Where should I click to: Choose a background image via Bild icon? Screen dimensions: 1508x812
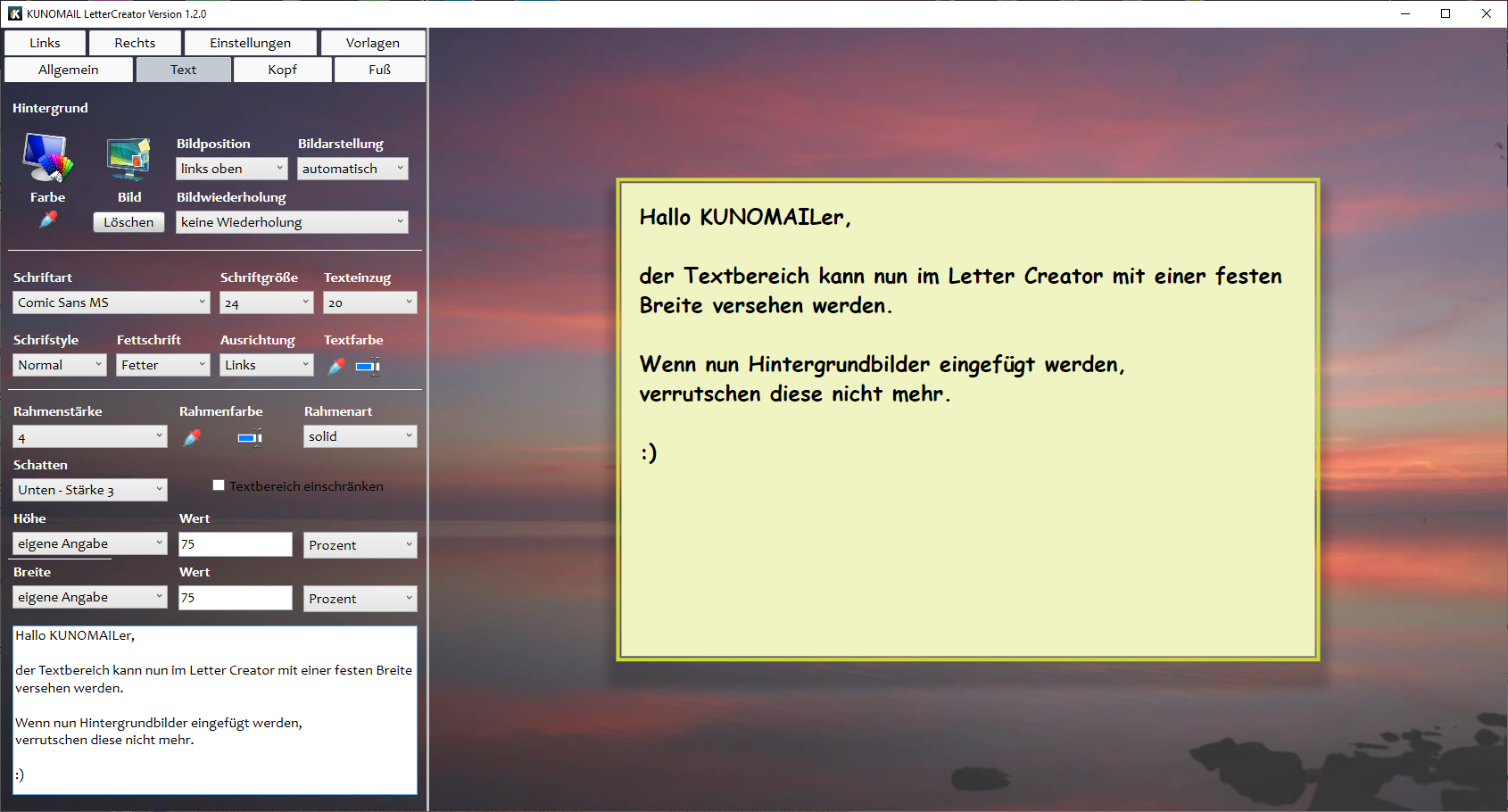[128, 161]
